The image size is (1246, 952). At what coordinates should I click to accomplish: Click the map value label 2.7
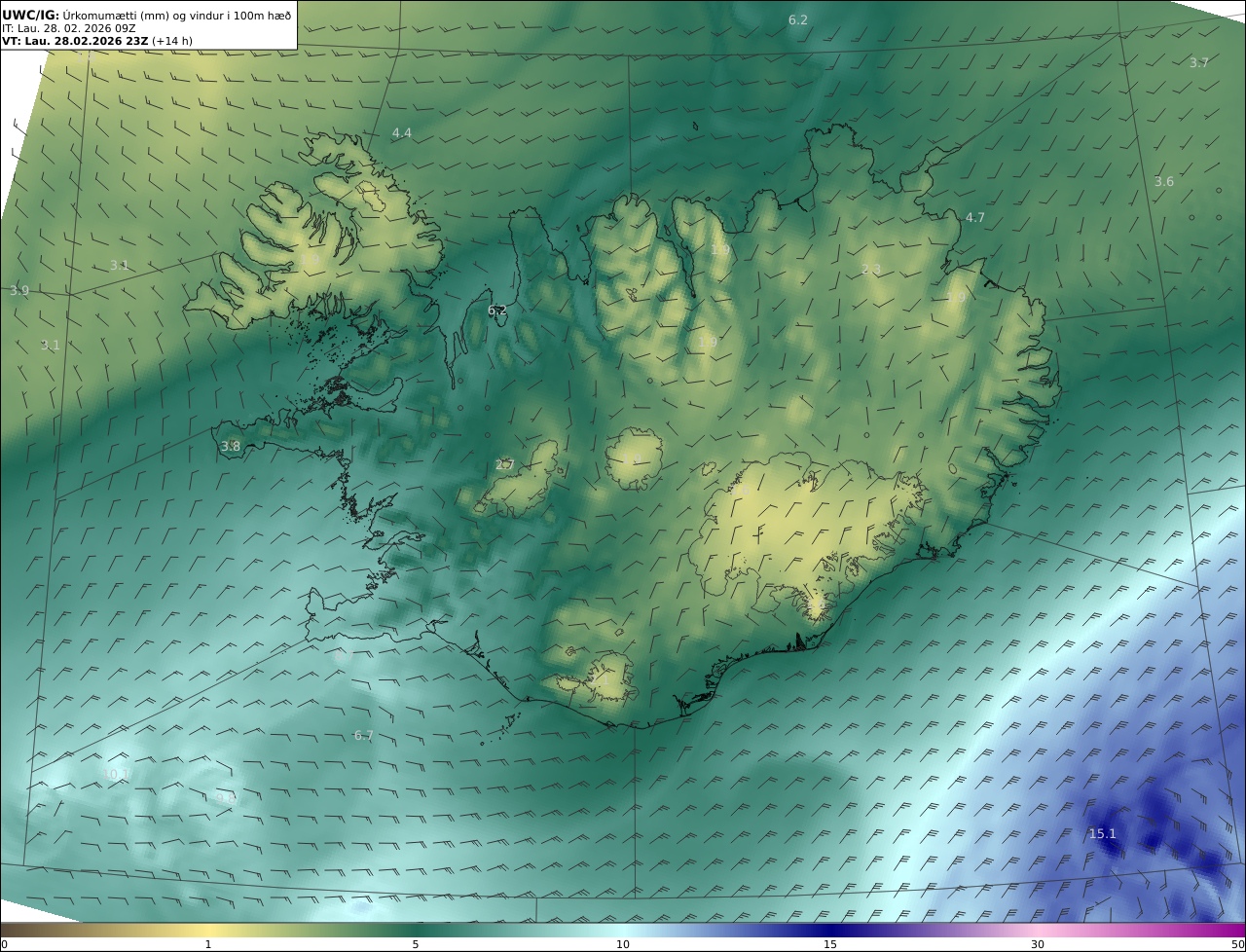505,464
